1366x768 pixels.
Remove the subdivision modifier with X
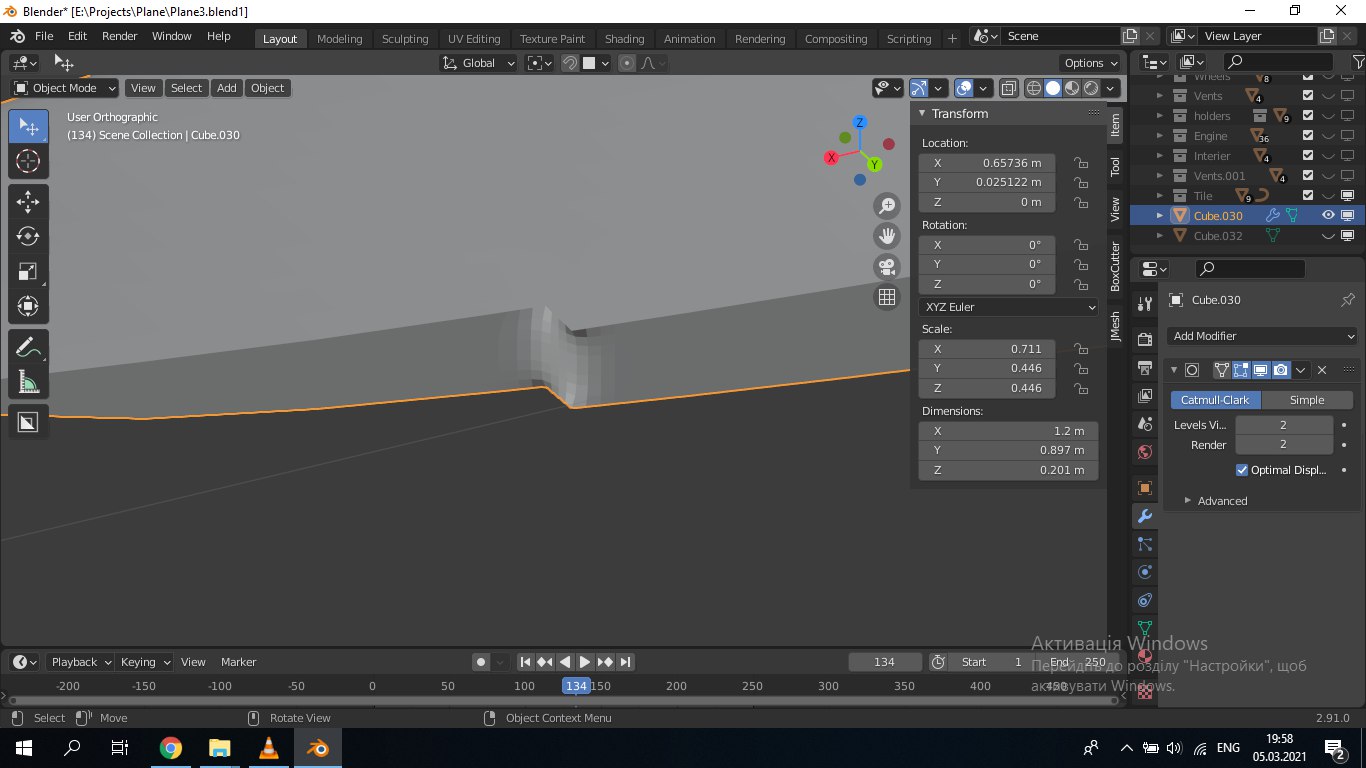point(1322,370)
